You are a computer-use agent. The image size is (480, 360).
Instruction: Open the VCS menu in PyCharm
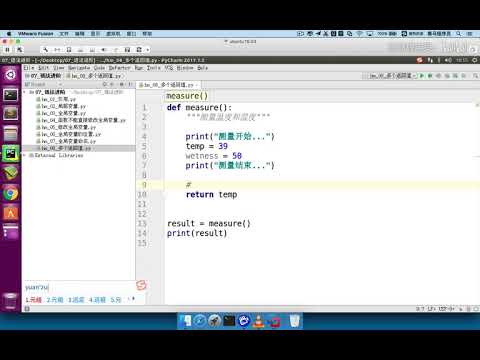point(169,68)
